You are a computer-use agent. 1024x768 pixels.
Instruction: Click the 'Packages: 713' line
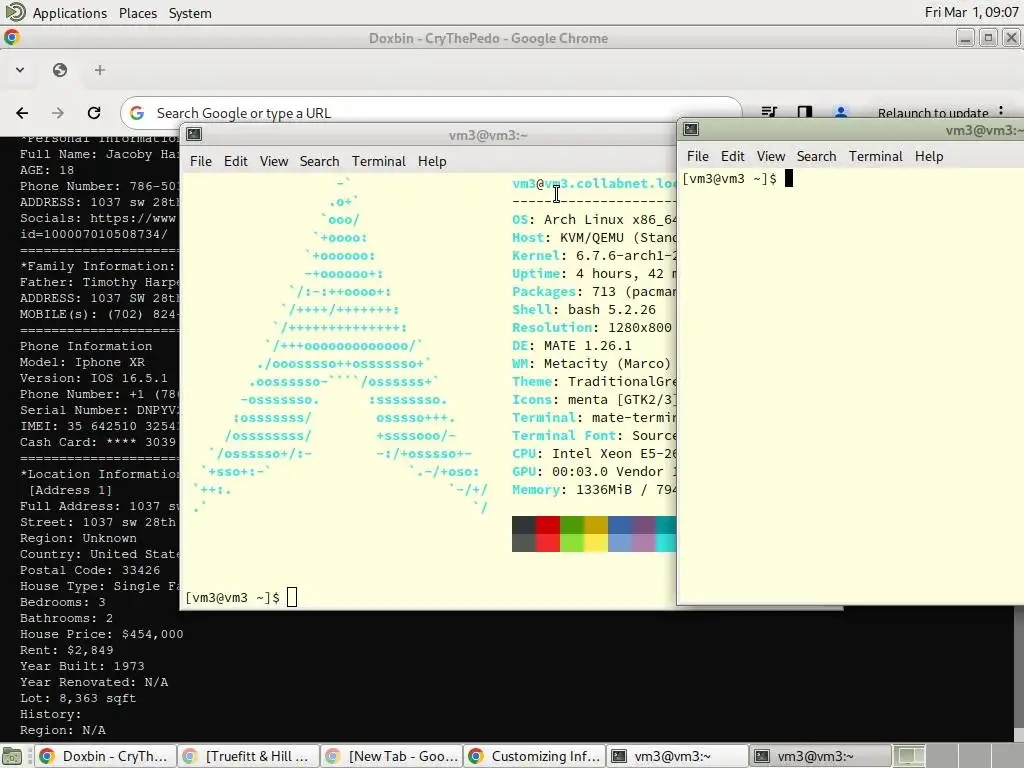click(x=594, y=291)
